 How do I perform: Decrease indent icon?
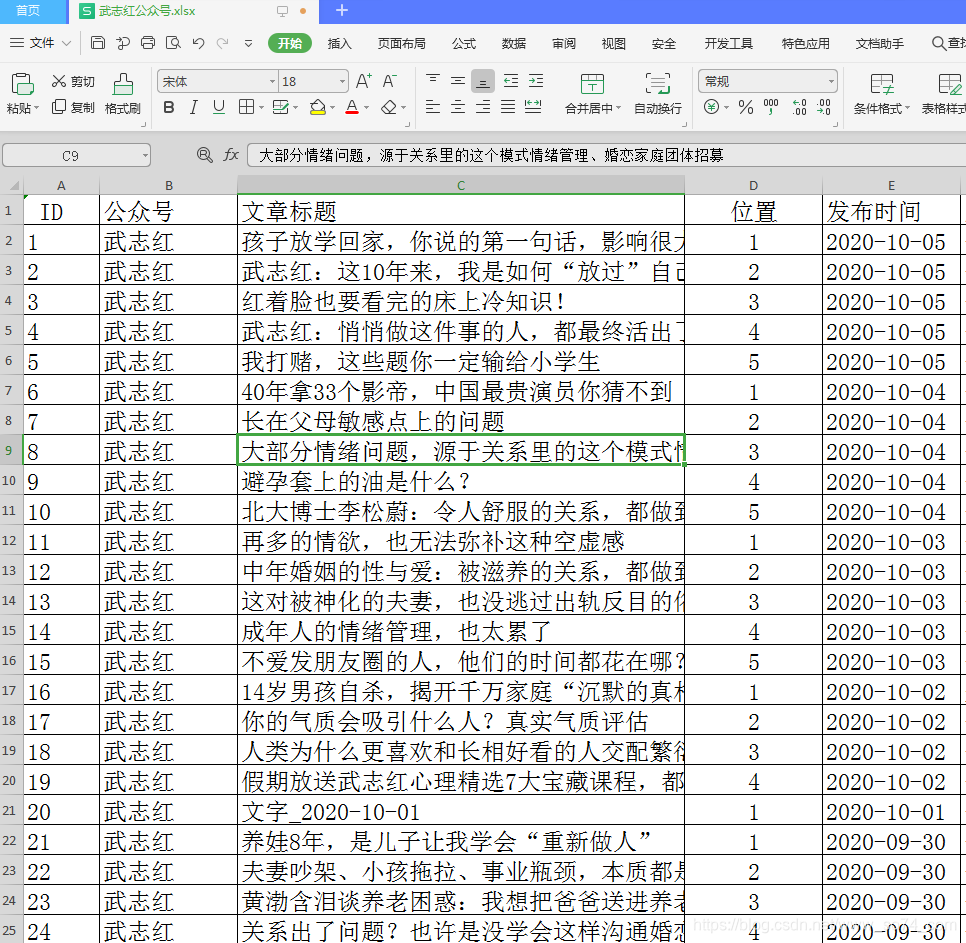[511, 81]
